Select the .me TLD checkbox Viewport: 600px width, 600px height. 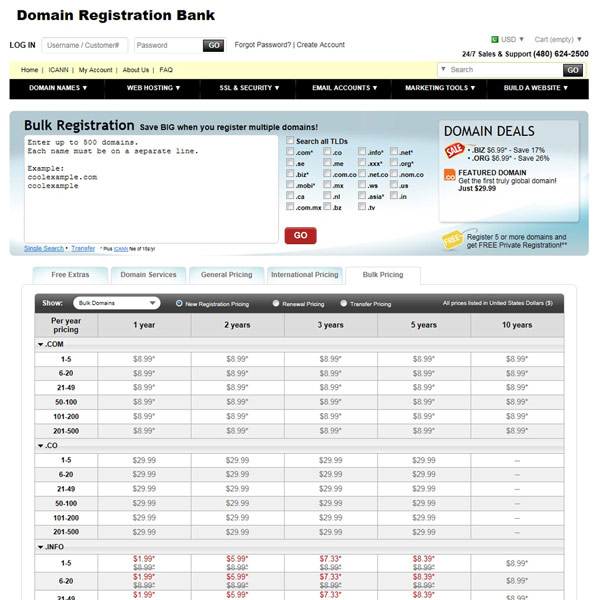[x=327, y=163]
